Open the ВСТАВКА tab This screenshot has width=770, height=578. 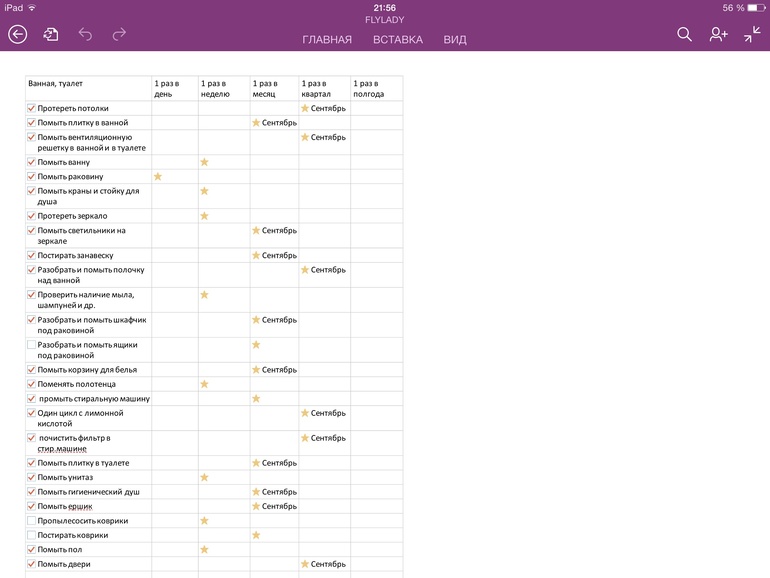397,40
